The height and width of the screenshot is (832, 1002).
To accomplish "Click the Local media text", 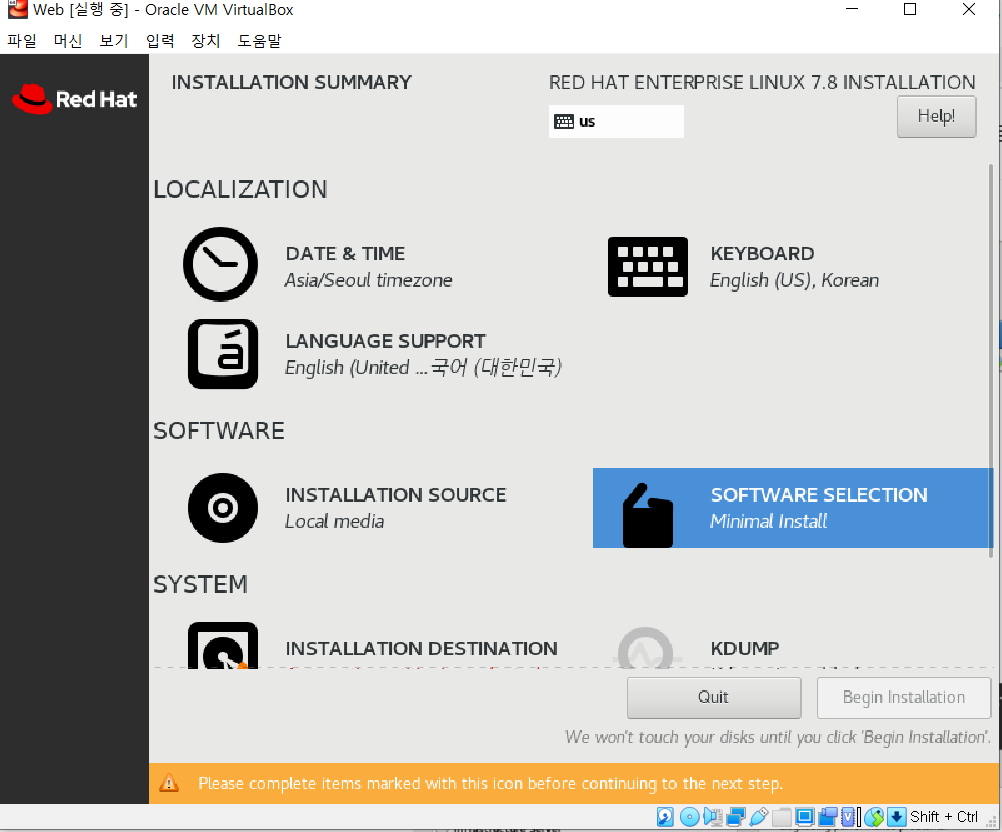I will point(334,521).
